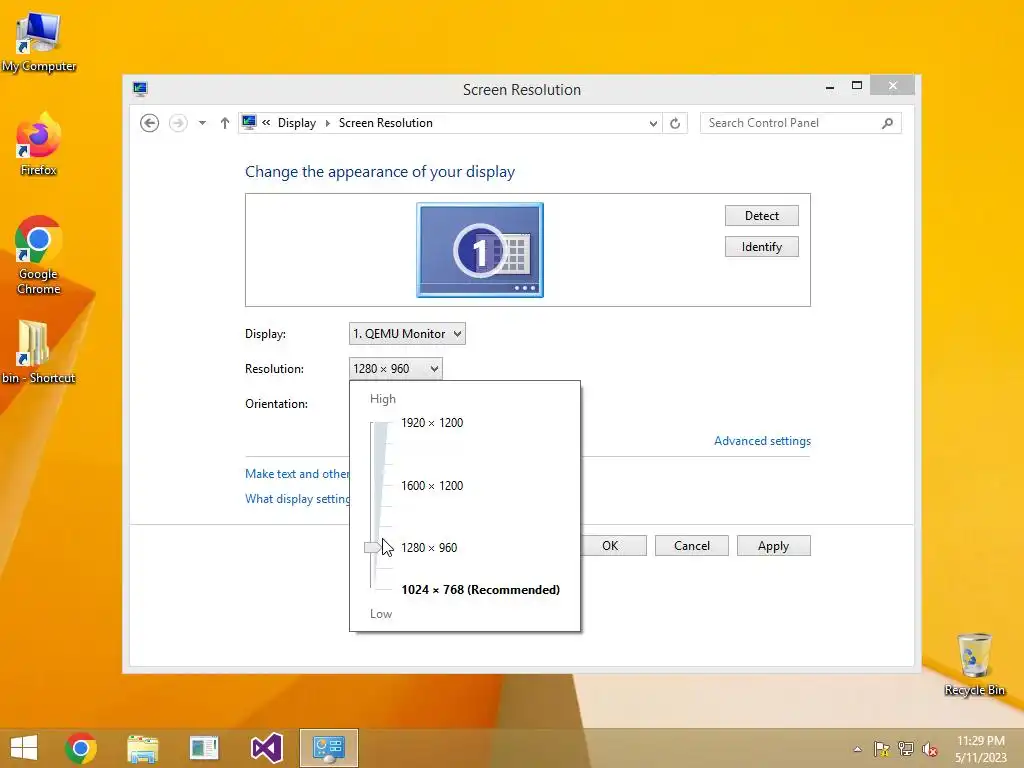Open Google Chrome desktop shortcut
This screenshot has height=768, width=1024.
pos(39,255)
